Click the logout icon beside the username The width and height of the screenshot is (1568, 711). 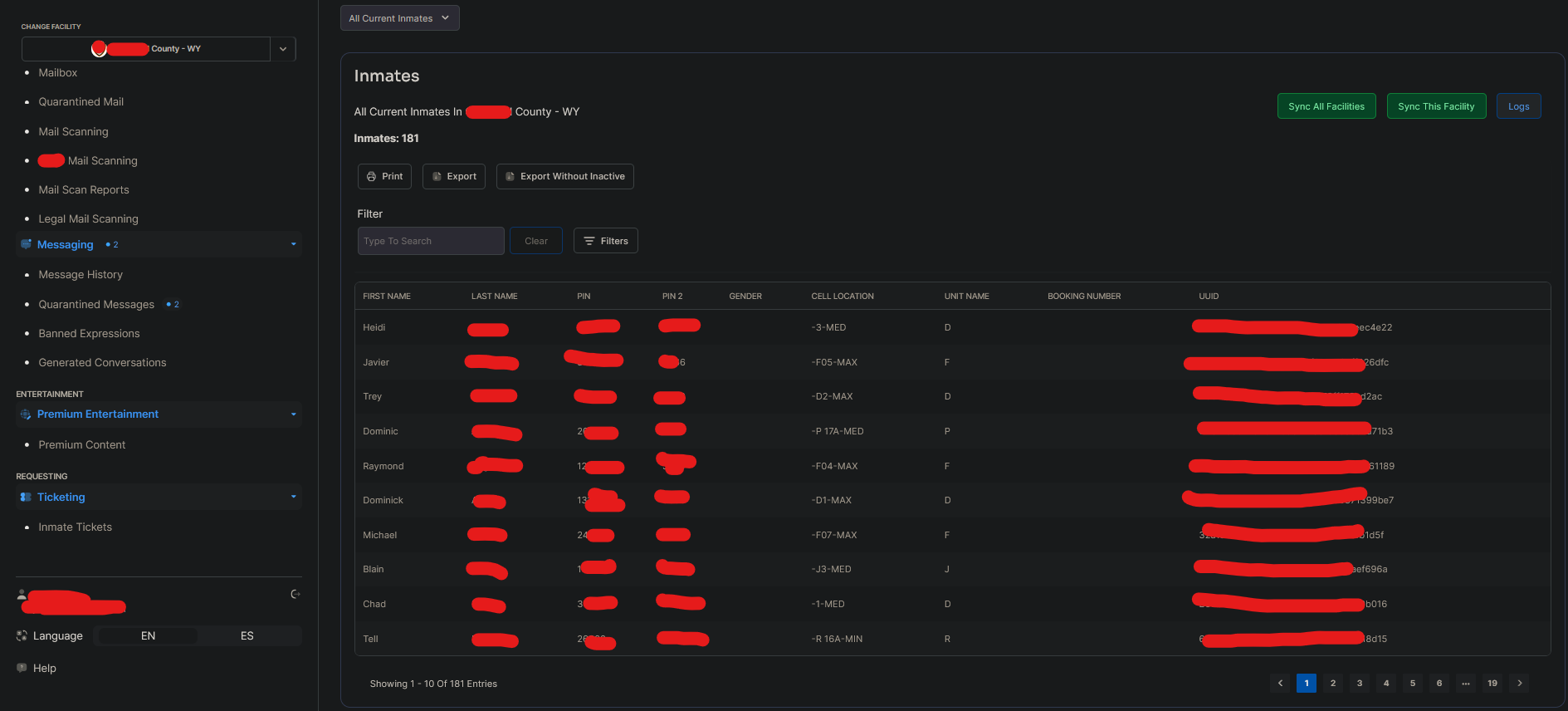click(296, 594)
